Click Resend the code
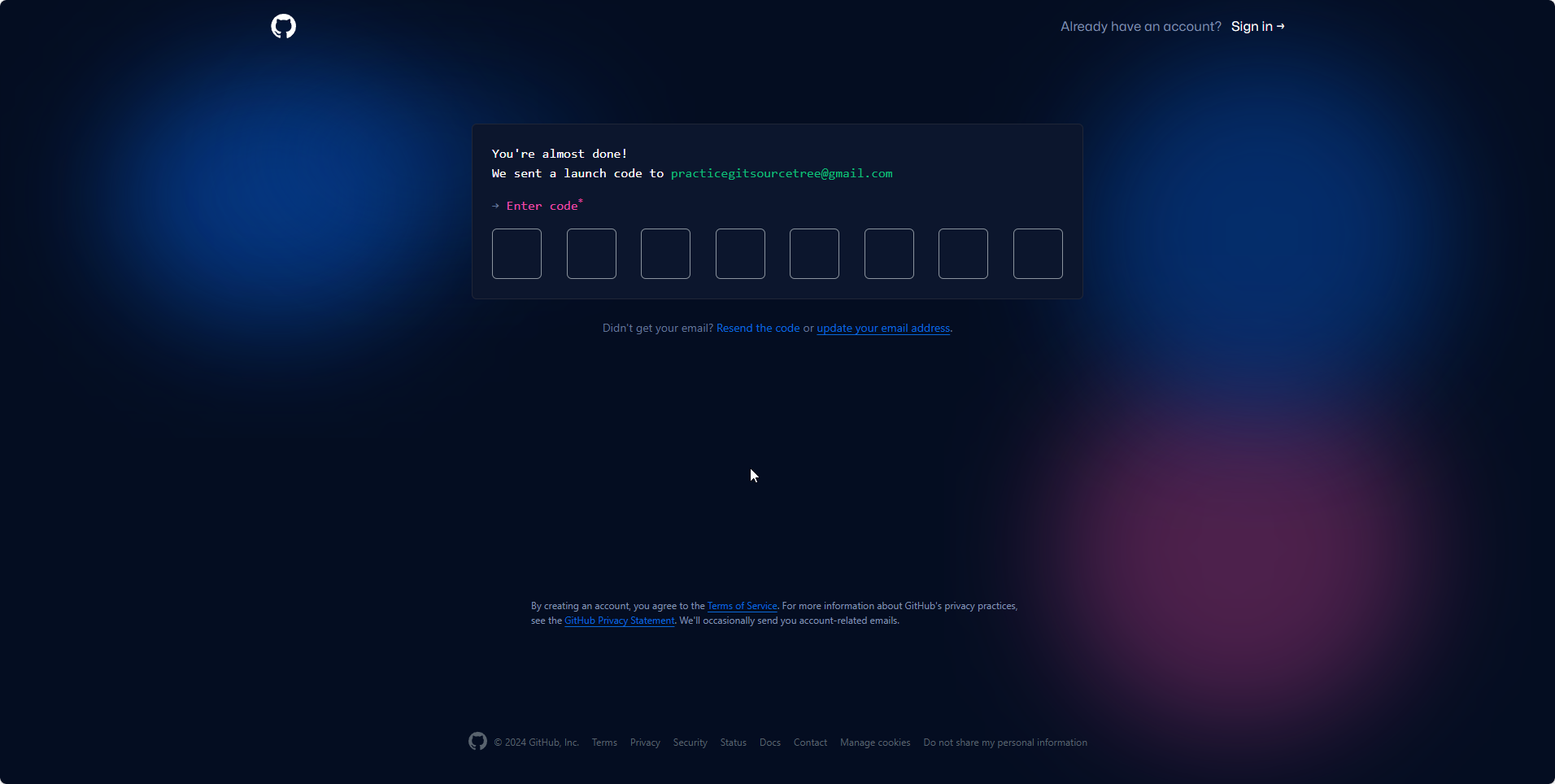This screenshot has height=784, width=1555. (x=757, y=328)
